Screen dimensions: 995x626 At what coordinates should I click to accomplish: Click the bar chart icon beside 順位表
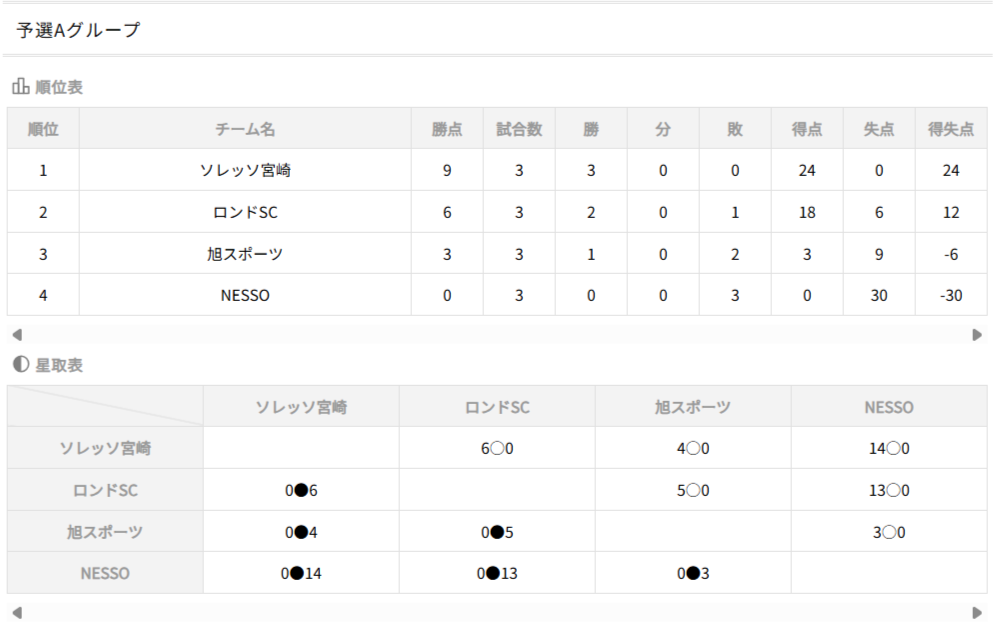pyautogui.click(x=20, y=87)
